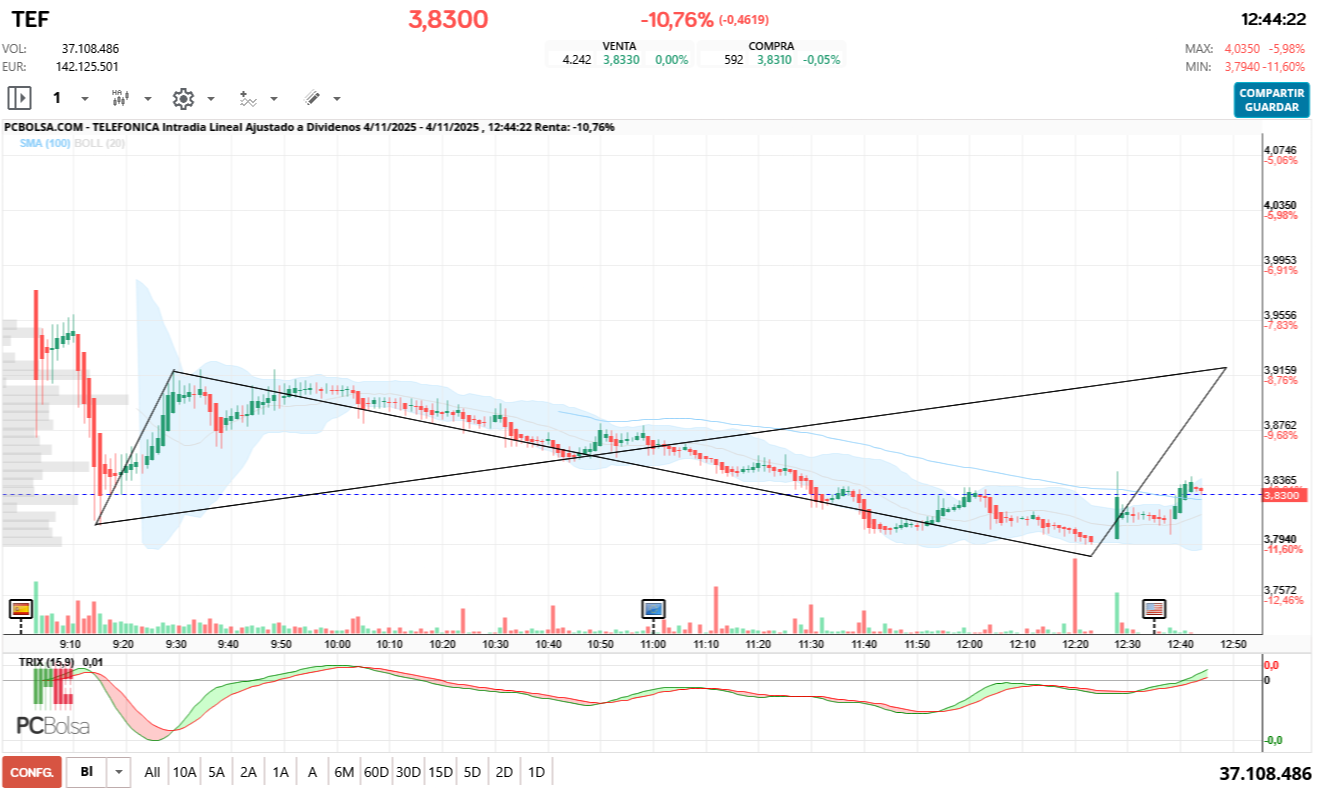Select the 1D time range

536,772
